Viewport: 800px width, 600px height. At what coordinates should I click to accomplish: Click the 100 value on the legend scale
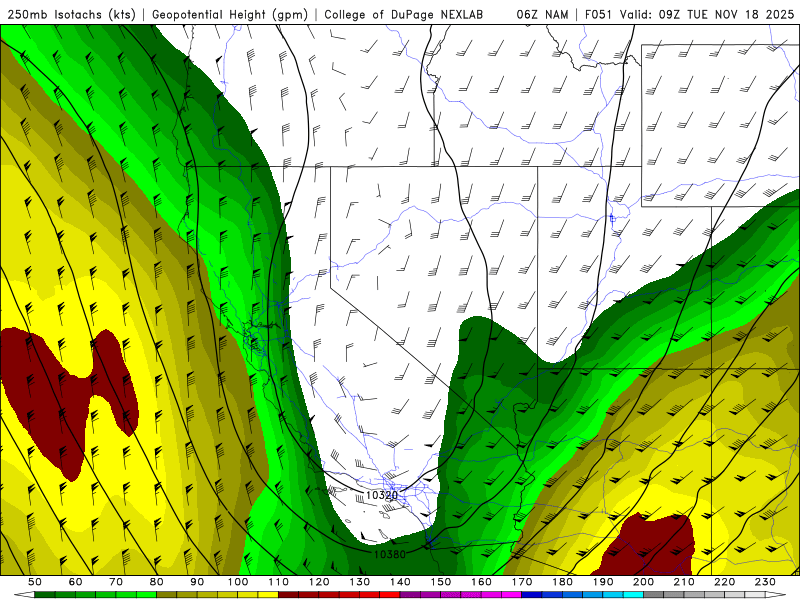(x=238, y=582)
